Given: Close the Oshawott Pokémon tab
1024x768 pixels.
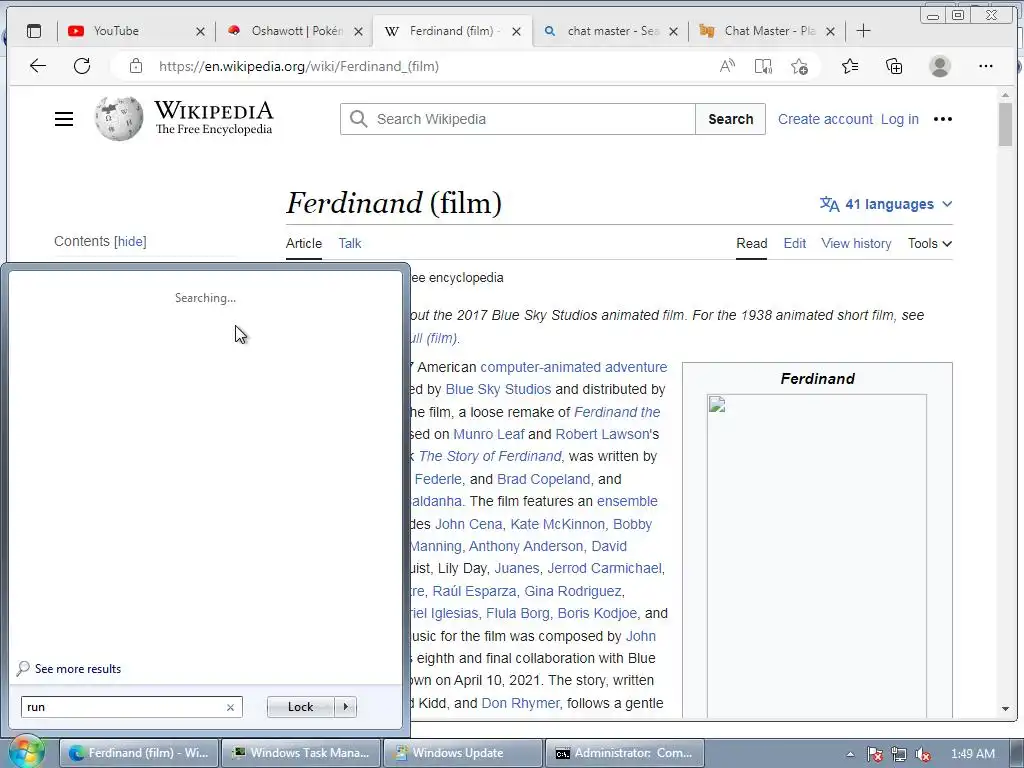Looking at the screenshot, I should pos(358,31).
